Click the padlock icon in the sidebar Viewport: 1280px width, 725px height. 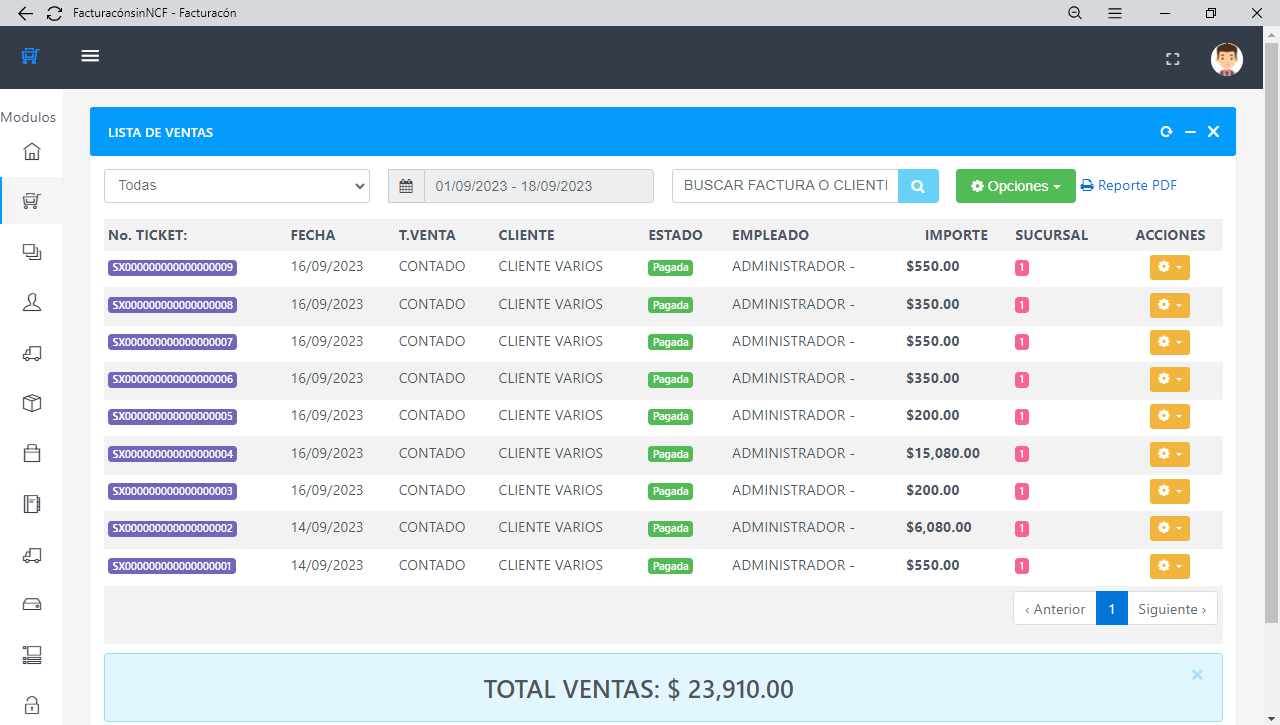pyautogui.click(x=32, y=704)
